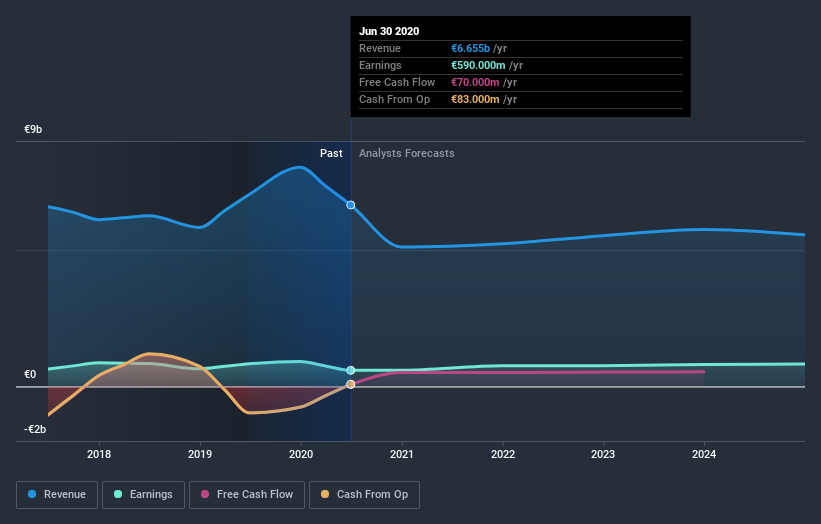
Task: Click the Past section label
Action: pyautogui.click(x=331, y=153)
